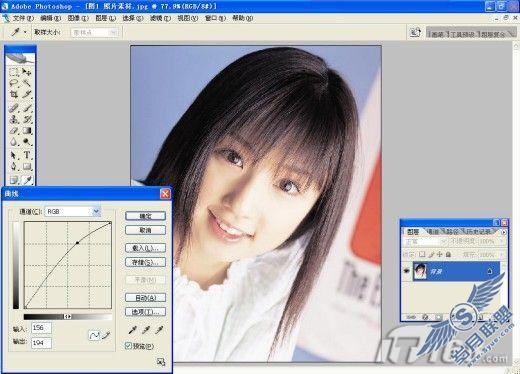This screenshot has height=374, width=520.
Task: Click the black control point on curve
Action: click(77, 243)
